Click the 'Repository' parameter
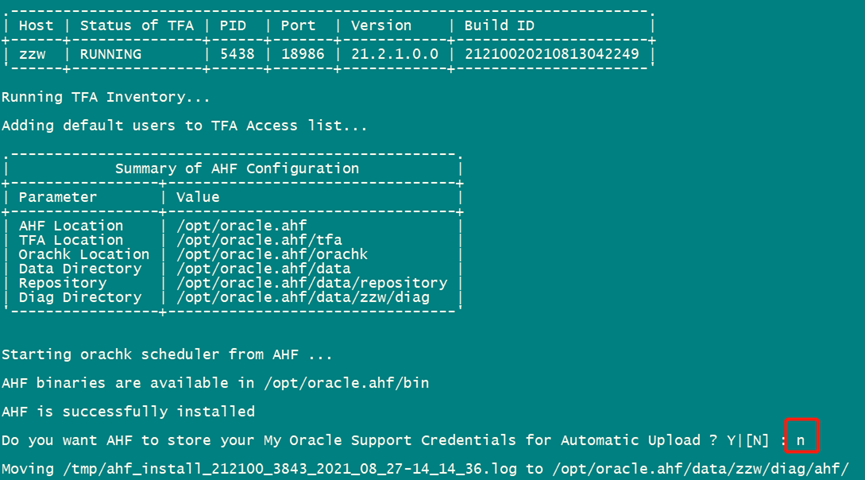 [x=62, y=283]
